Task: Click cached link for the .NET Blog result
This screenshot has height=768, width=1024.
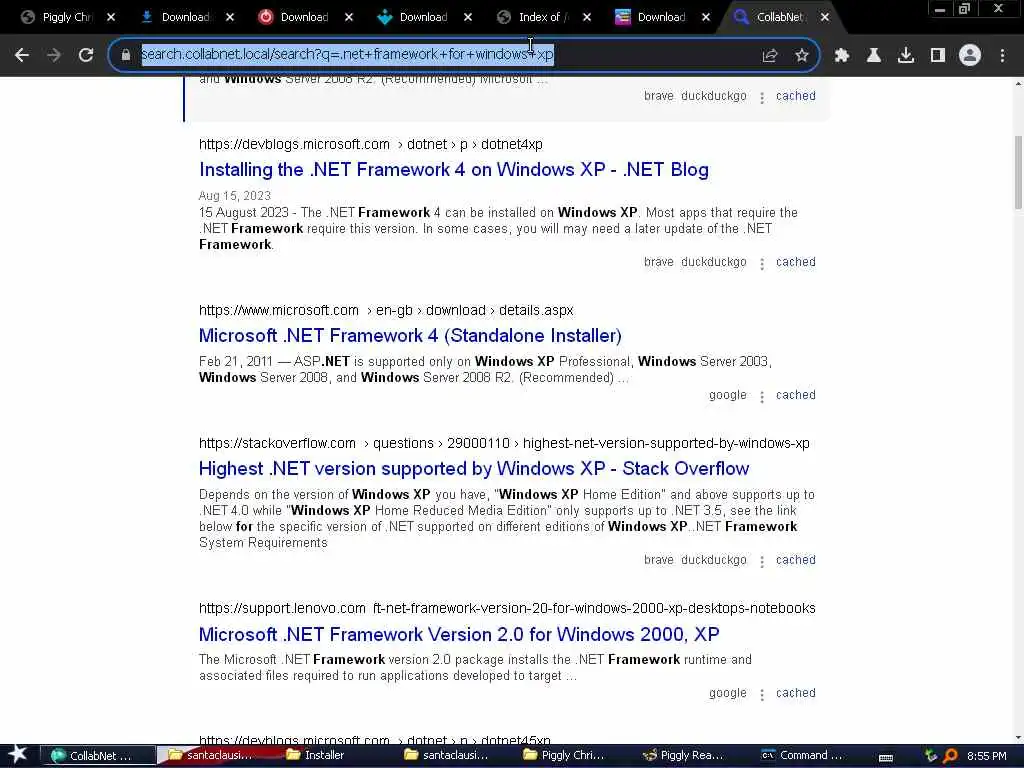Action: pyautogui.click(x=795, y=262)
